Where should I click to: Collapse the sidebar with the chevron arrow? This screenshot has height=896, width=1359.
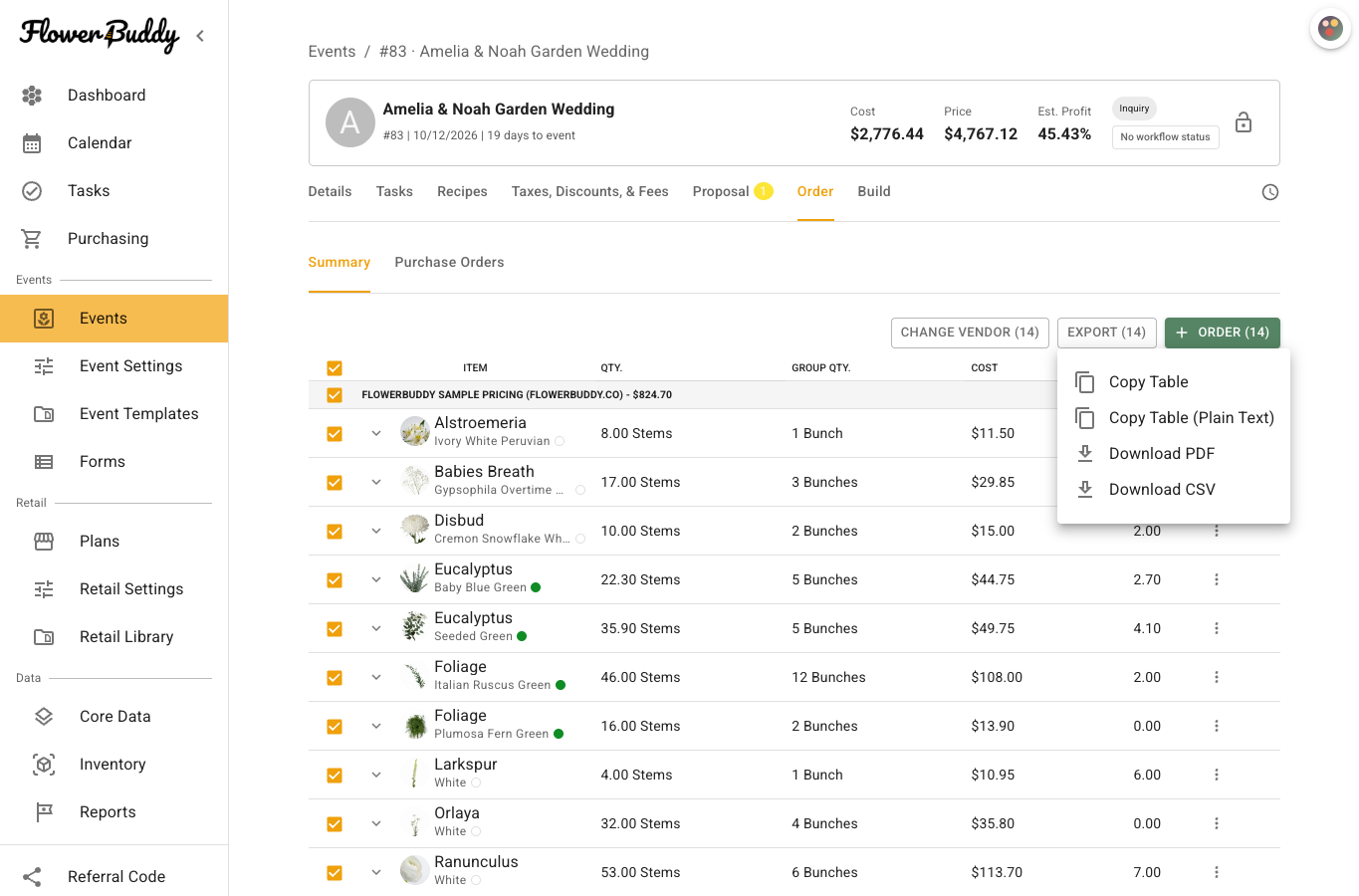[x=200, y=36]
